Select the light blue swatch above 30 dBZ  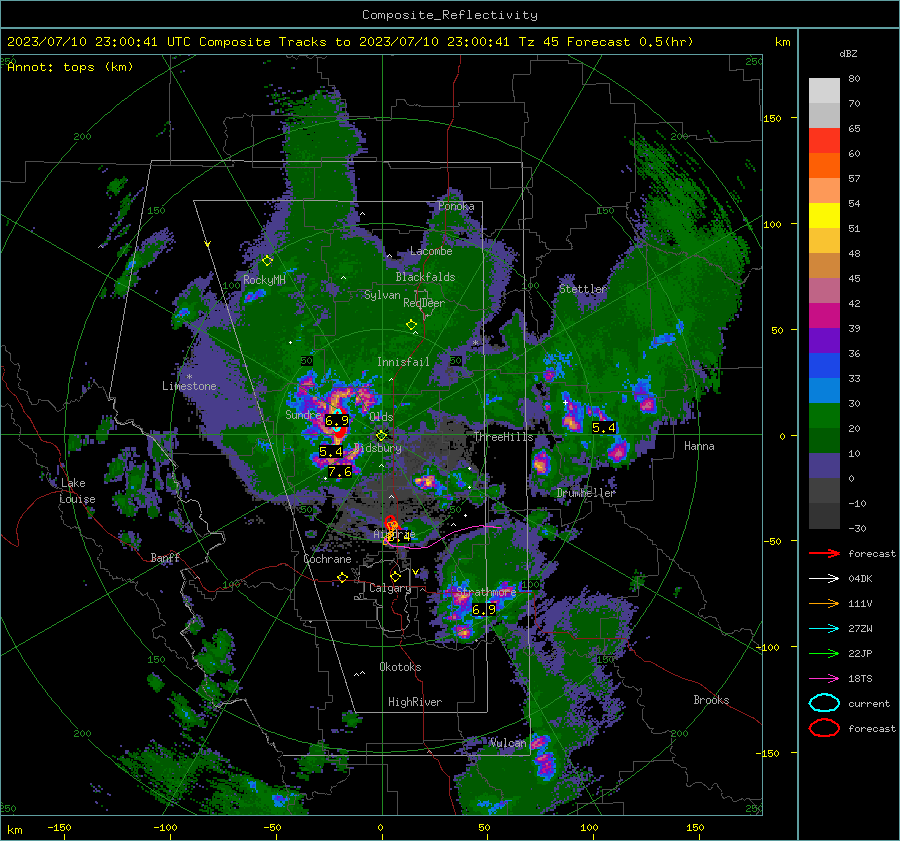pos(824,390)
